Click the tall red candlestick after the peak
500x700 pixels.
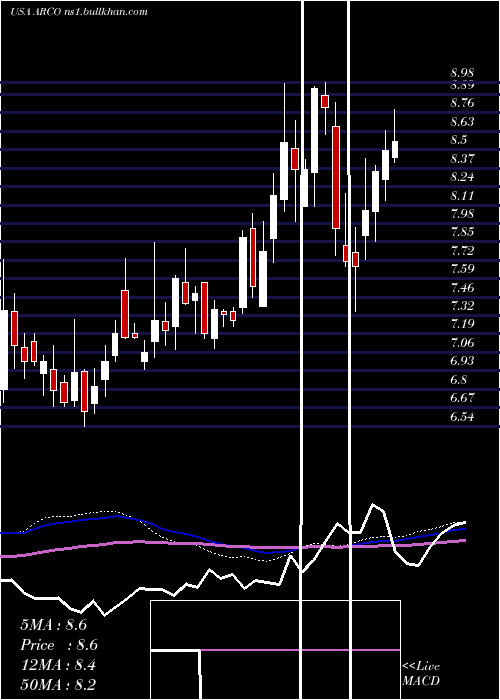click(336, 177)
